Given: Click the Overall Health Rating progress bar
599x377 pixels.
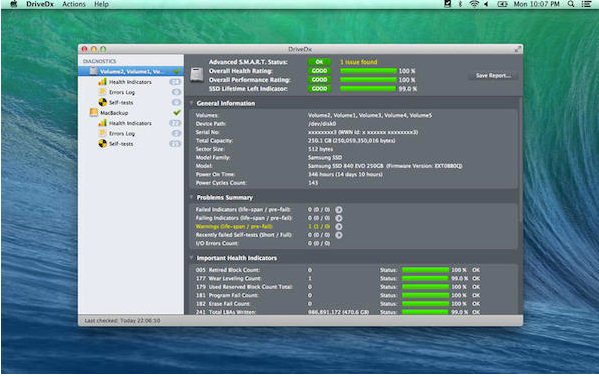Looking at the screenshot, I should [x=368, y=71].
